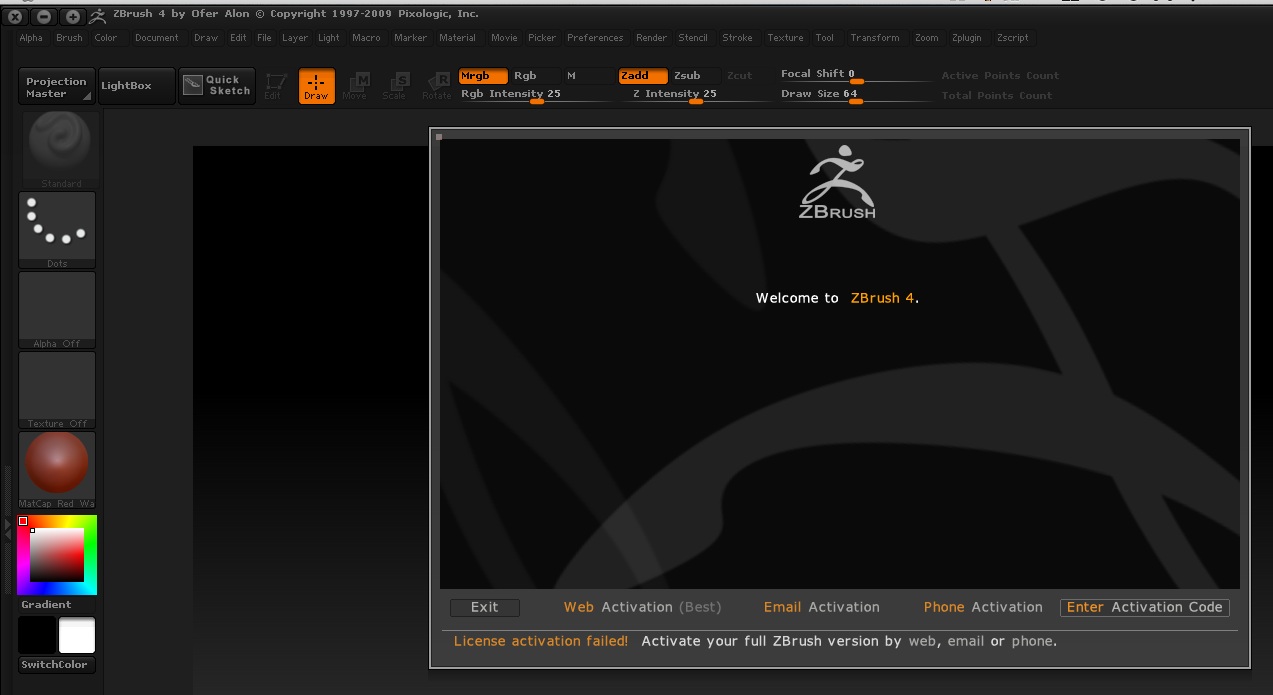
Task: Adjust the Z Intensity slider
Action: coord(696,95)
